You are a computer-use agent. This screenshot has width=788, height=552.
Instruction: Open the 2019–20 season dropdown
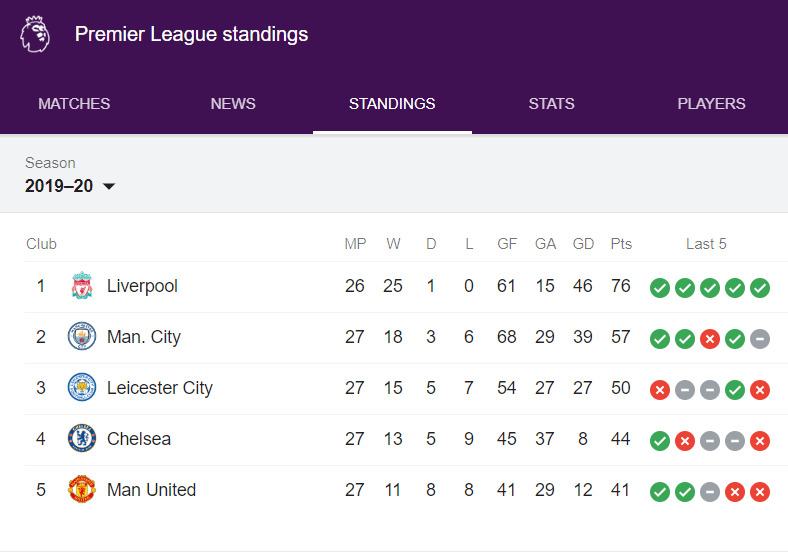[x=70, y=186]
